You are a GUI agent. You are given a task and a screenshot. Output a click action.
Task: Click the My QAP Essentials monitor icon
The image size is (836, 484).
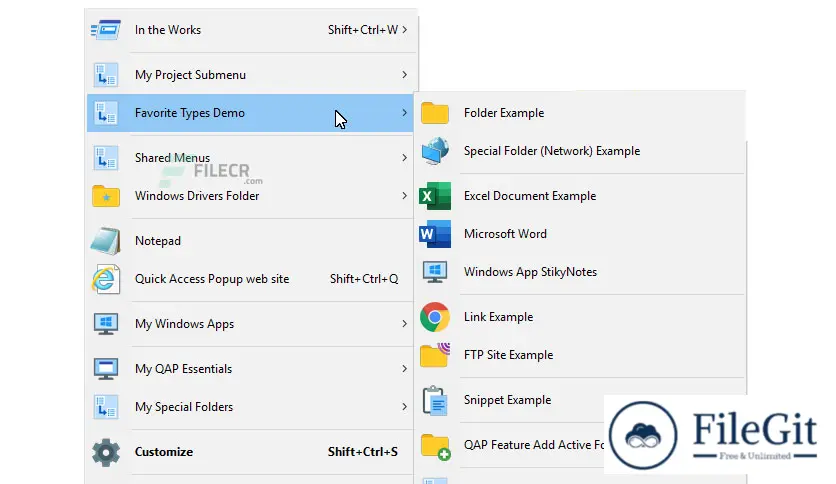(x=106, y=369)
